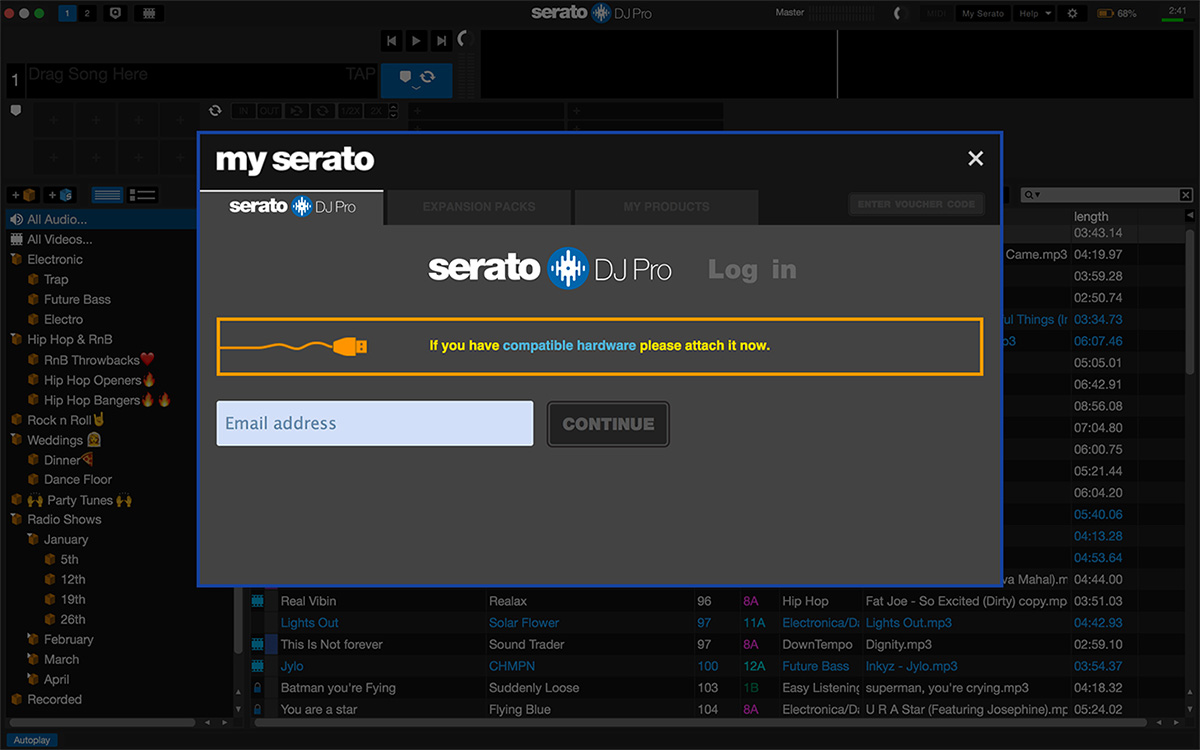Open setup via the gear icon
1200x750 pixels.
click(x=1073, y=13)
